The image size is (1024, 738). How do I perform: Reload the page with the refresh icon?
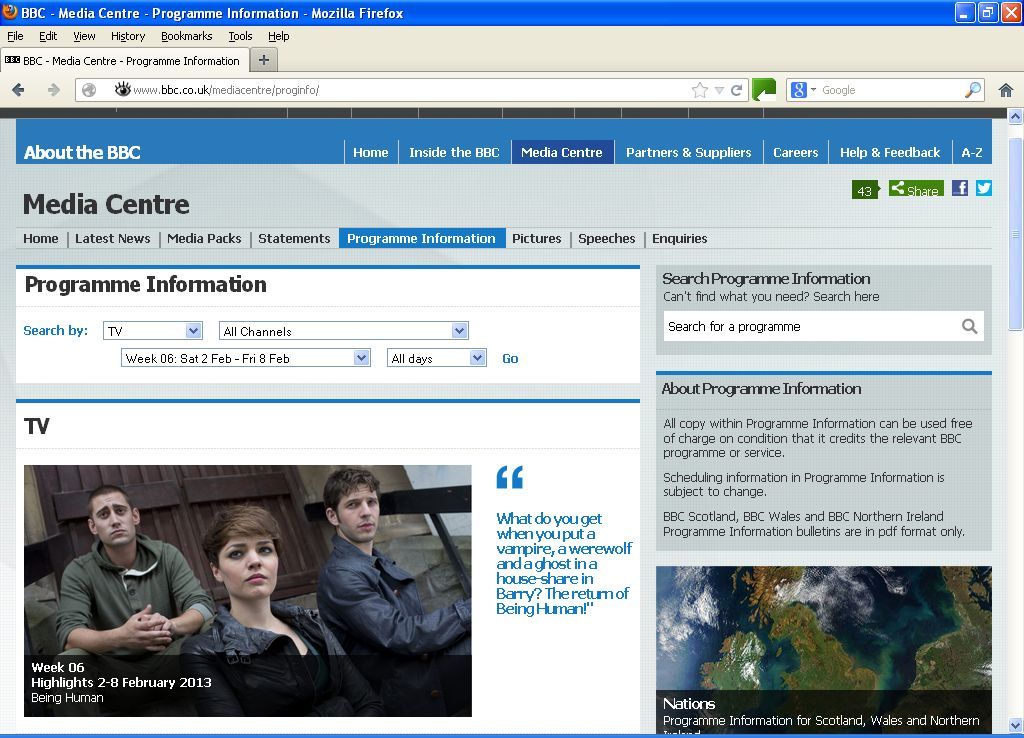[737, 90]
